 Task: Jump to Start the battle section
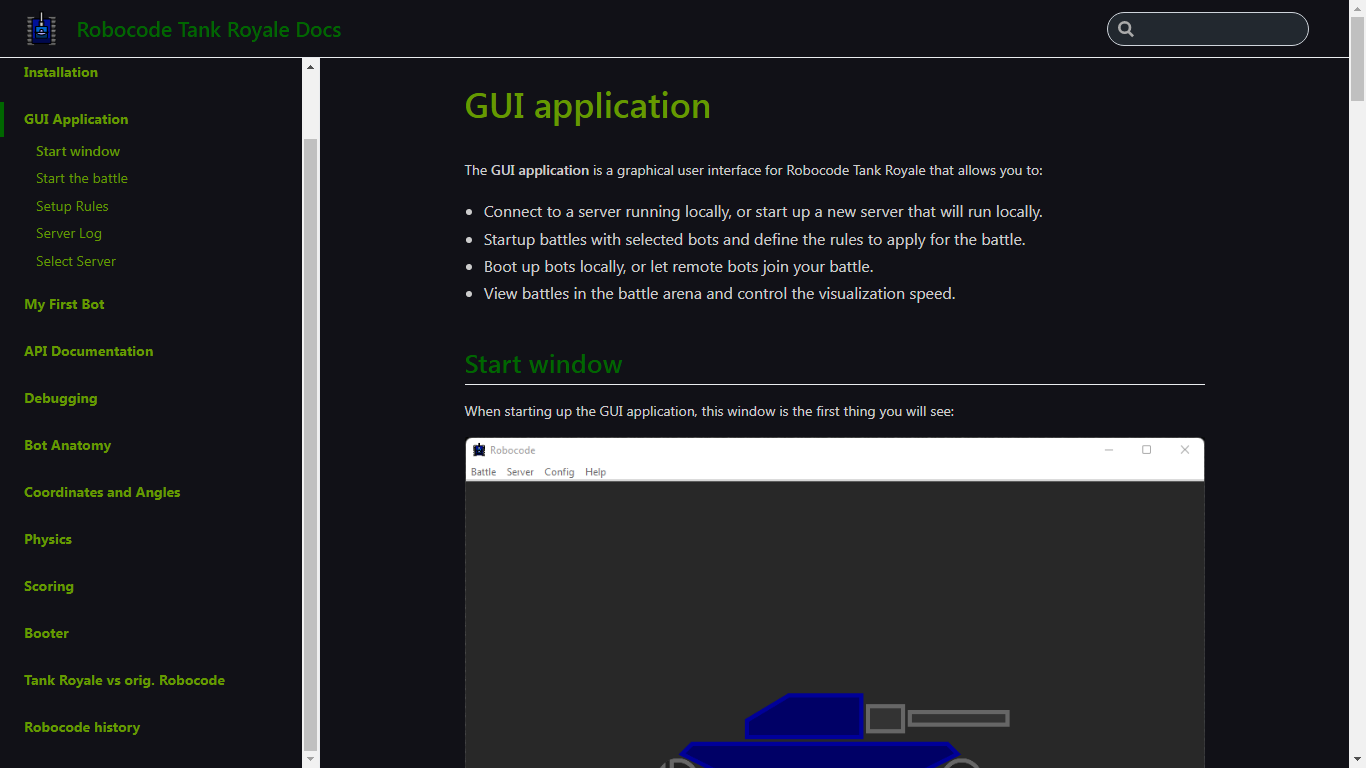82,178
